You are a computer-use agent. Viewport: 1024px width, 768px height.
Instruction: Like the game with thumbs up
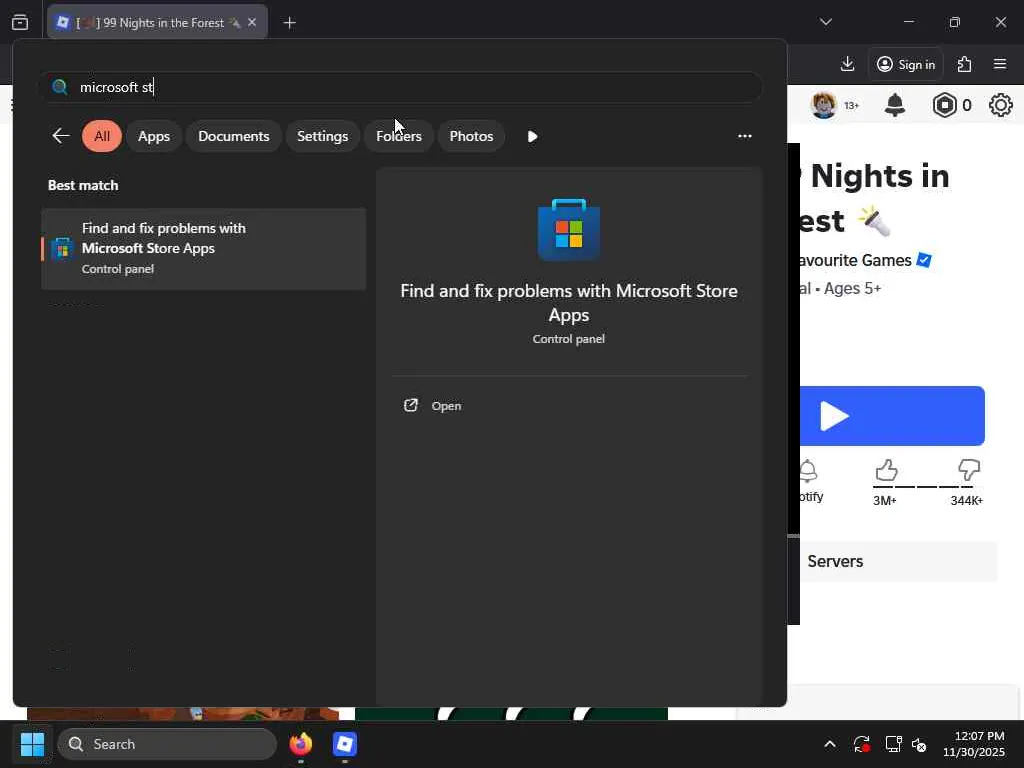tap(886, 470)
